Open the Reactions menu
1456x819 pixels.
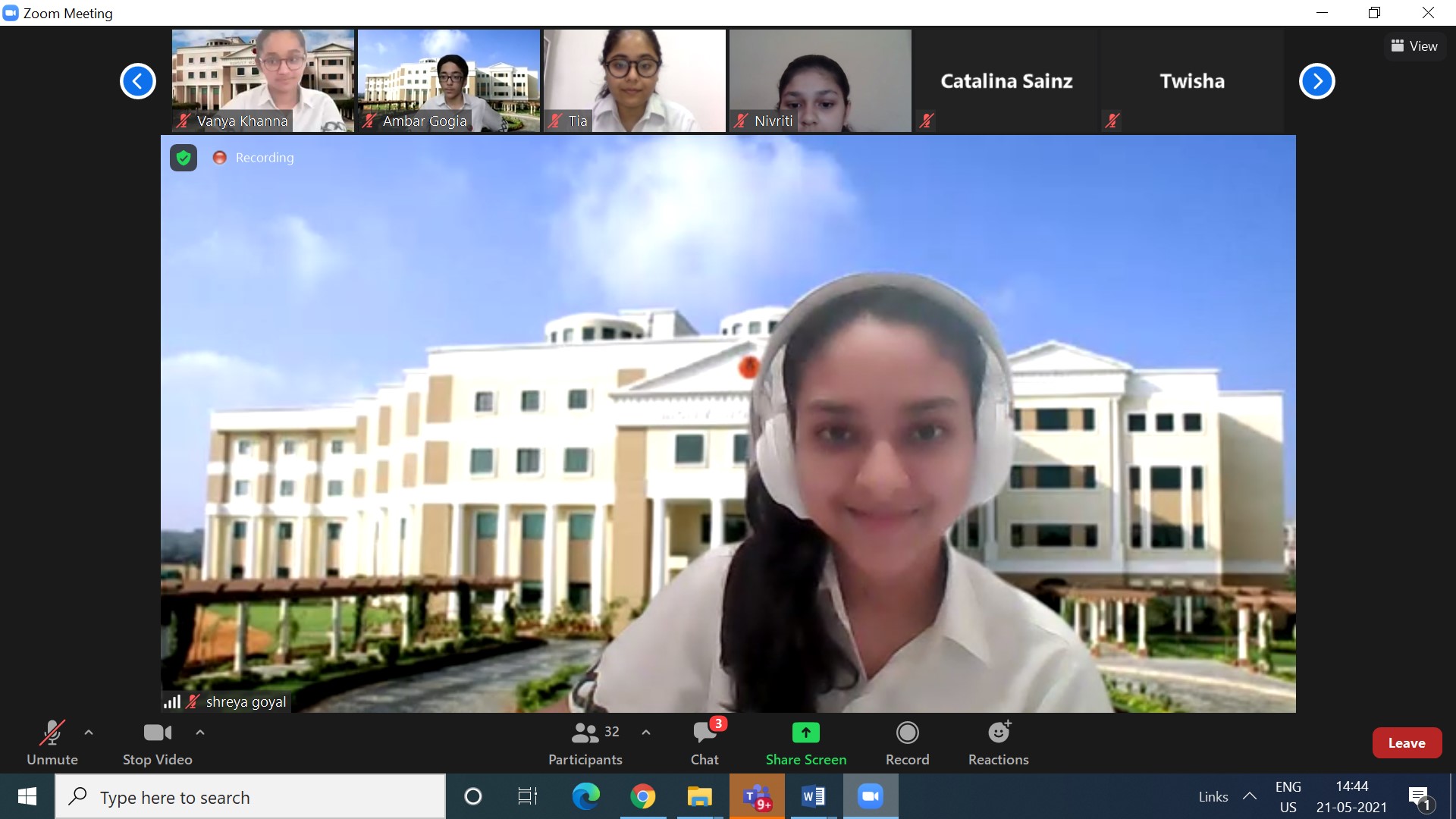click(x=998, y=742)
